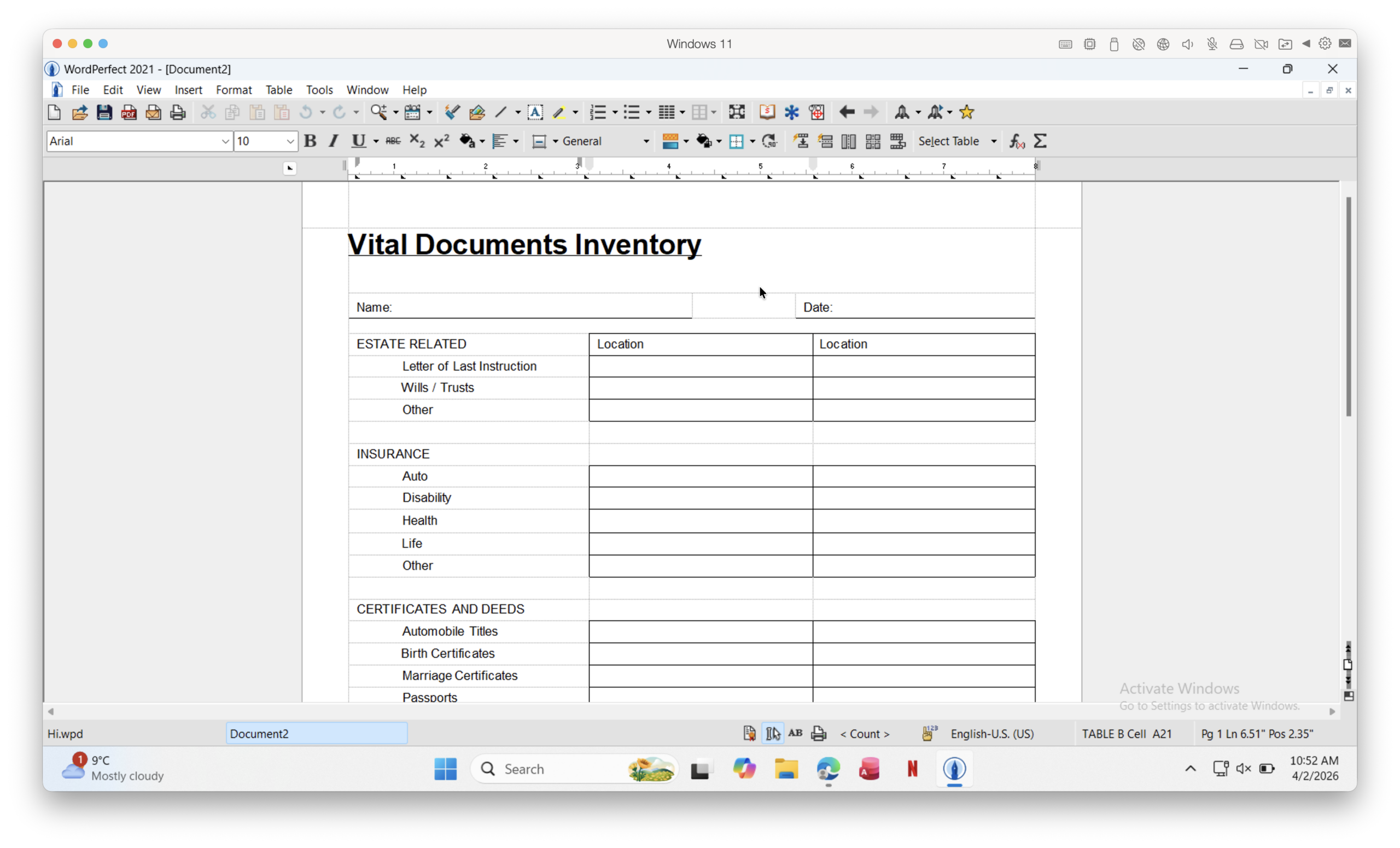This screenshot has width=1400, height=848.
Task: Open the Arial font name dropdown
Action: [x=225, y=141]
